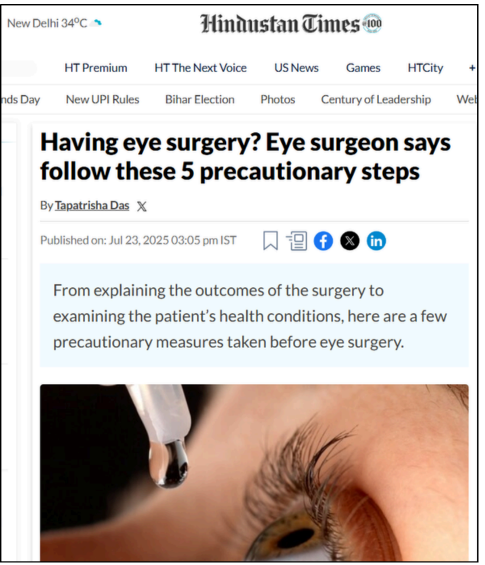The image size is (485, 565).
Task: Open the article summary icon
Action: 297,240
